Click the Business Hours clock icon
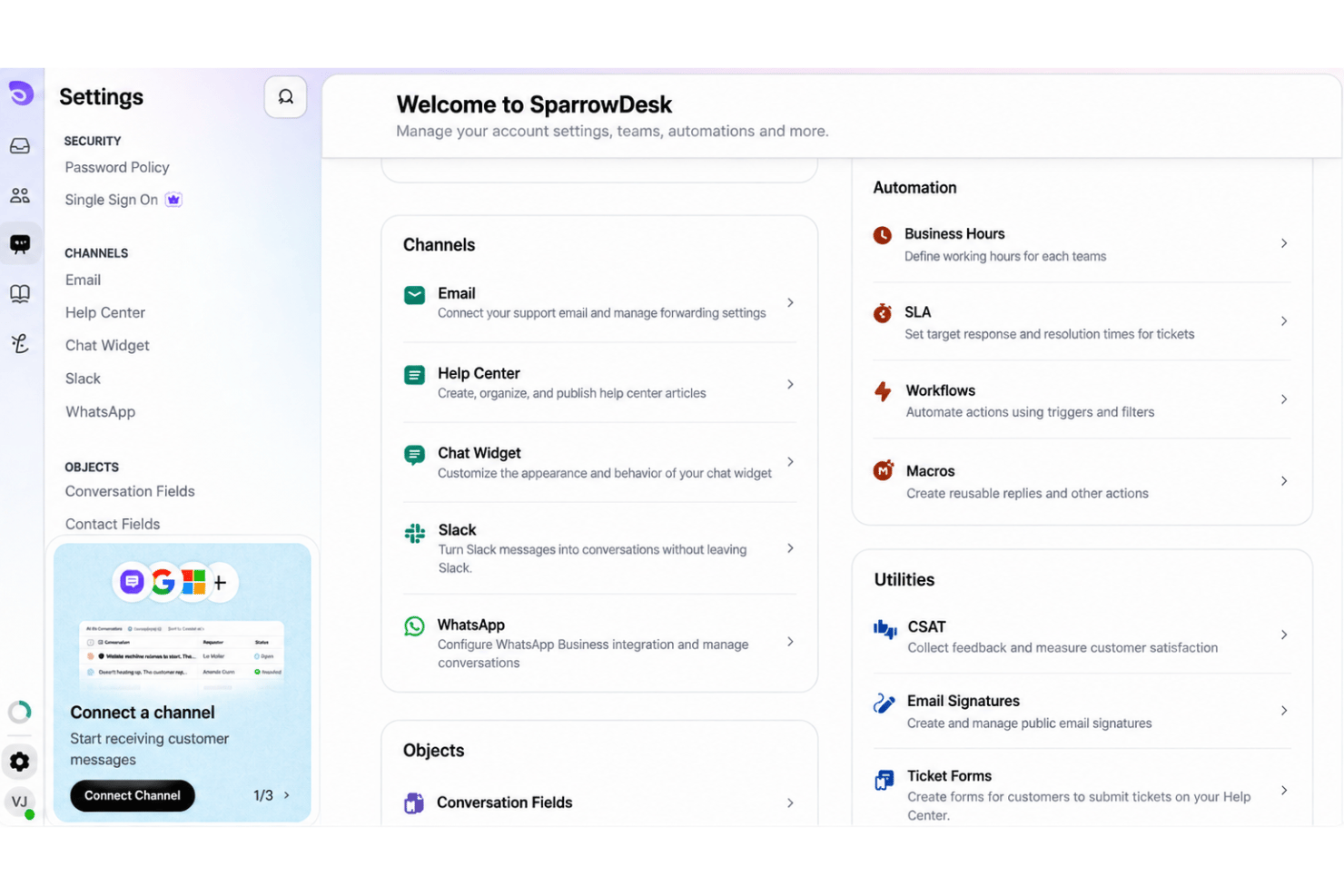 (x=883, y=235)
